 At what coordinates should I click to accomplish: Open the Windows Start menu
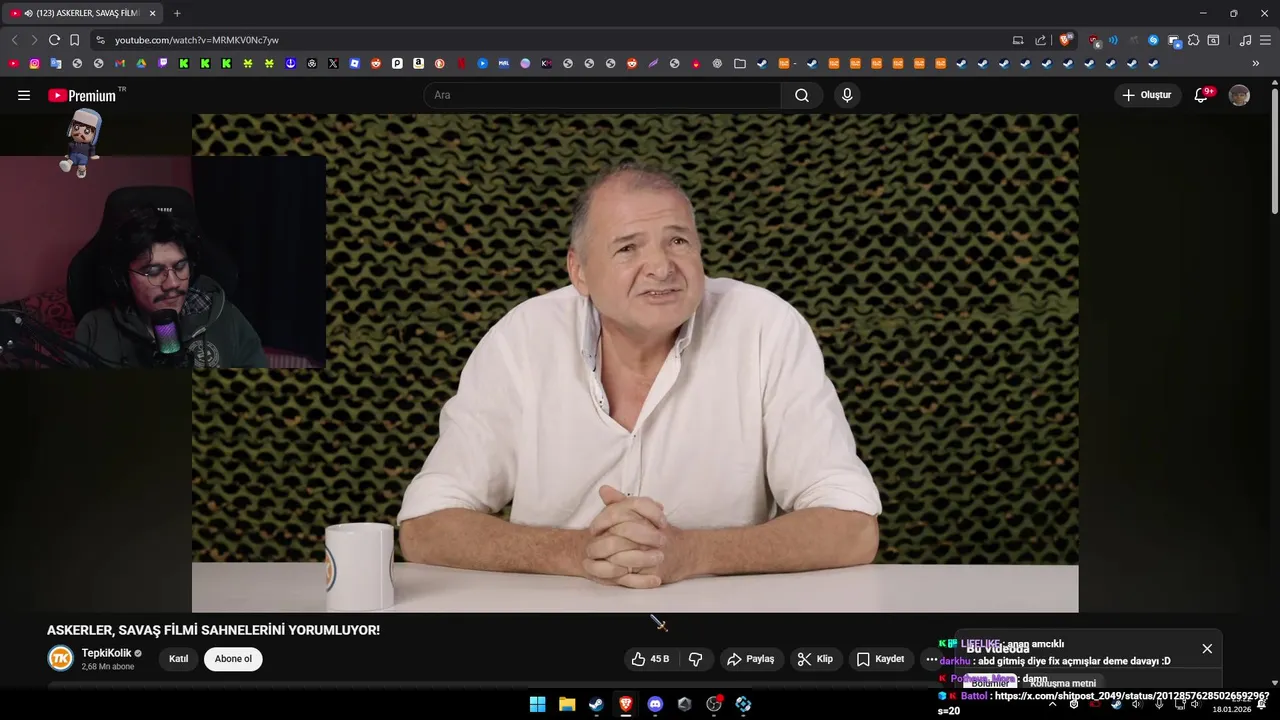coord(537,704)
